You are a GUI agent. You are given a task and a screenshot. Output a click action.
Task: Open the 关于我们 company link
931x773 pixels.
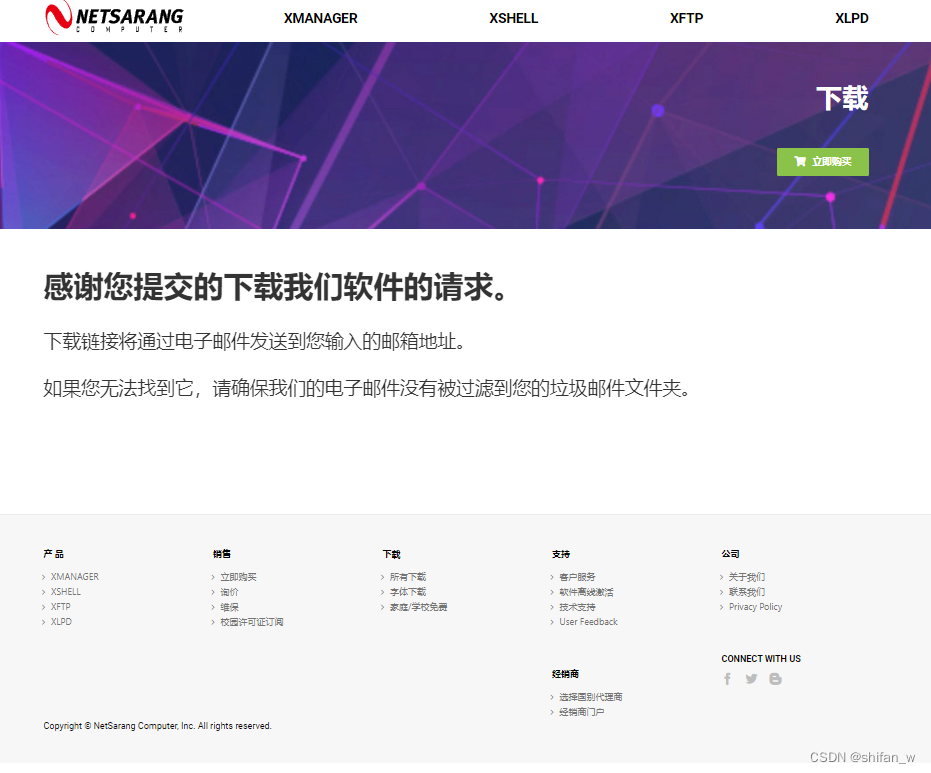pos(747,576)
